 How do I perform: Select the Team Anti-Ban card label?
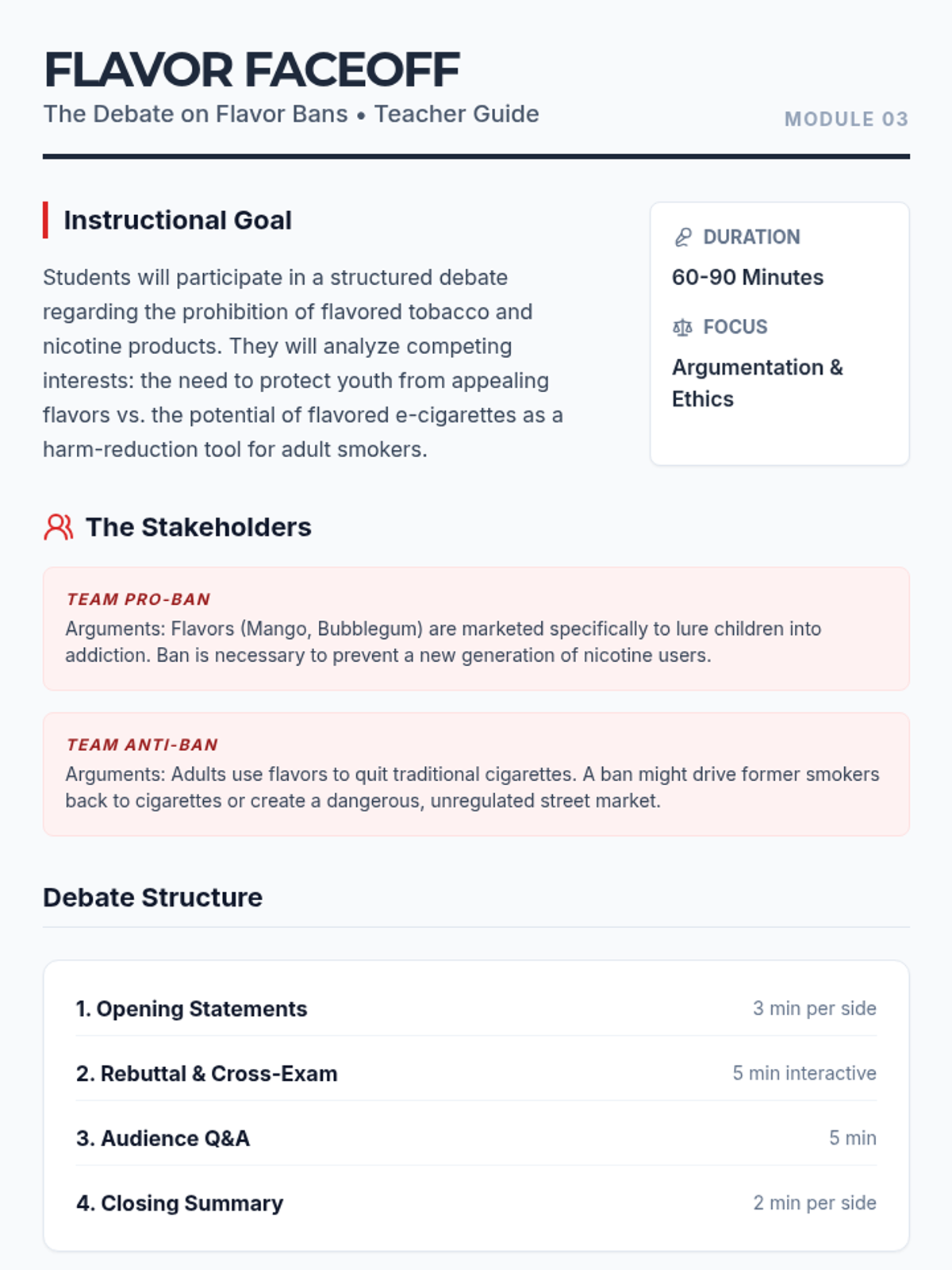click(141, 745)
